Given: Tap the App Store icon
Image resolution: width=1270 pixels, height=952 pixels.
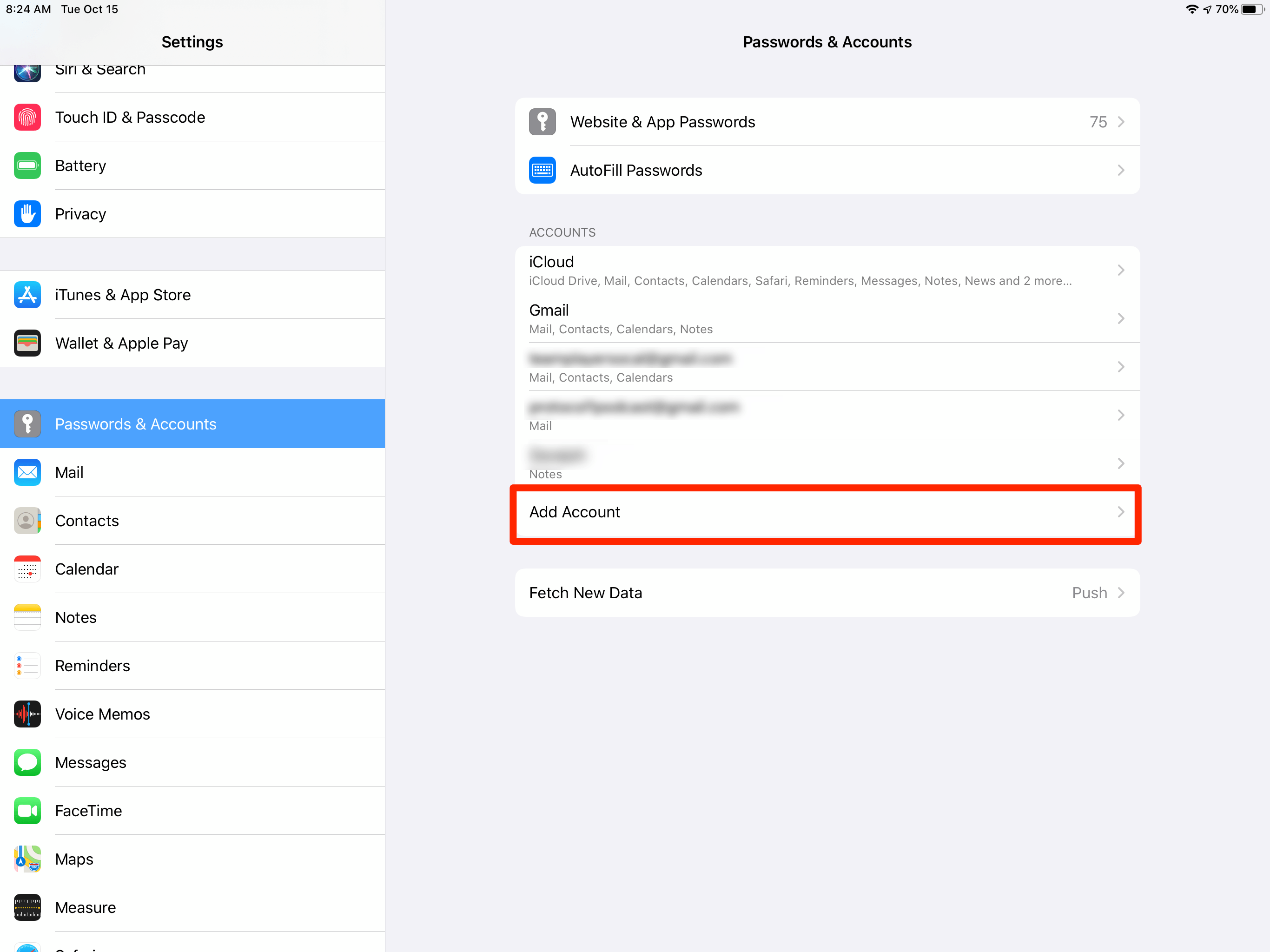Looking at the screenshot, I should [27, 295].
